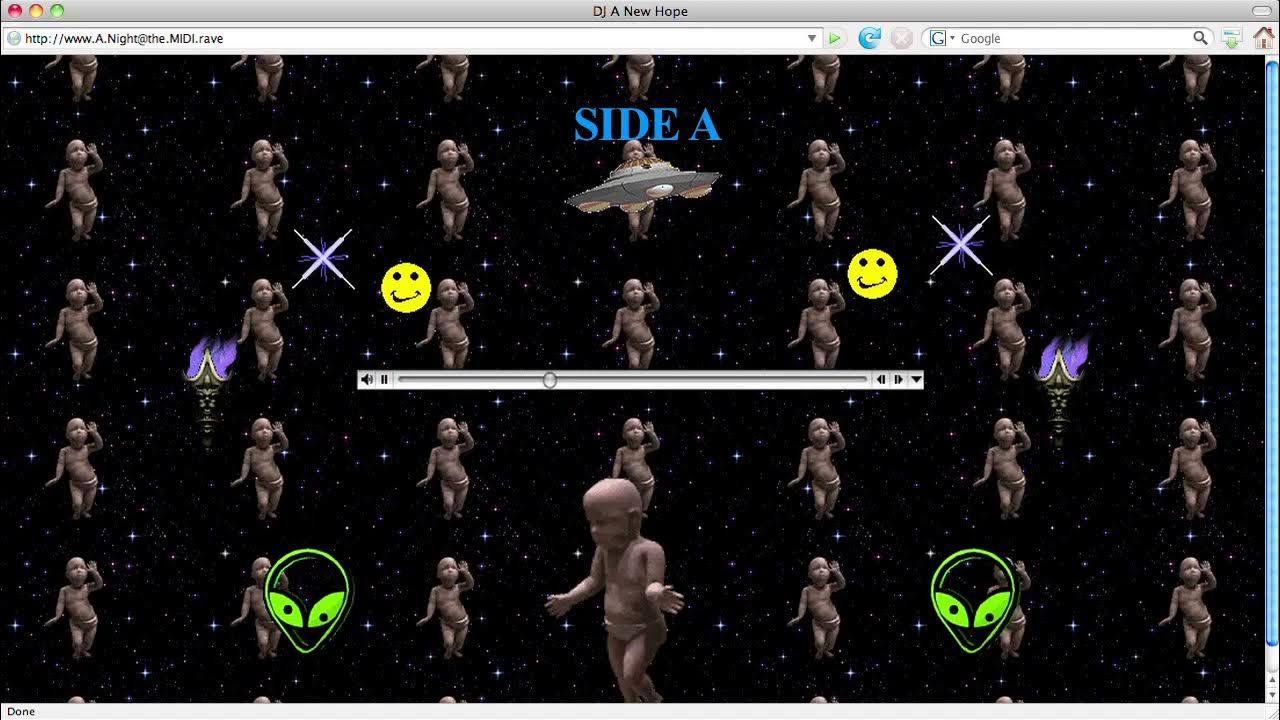This screenshot has height=720, width=1280.
Task: Click the left sparkling star graphic
Action: (x=323, y=259)
